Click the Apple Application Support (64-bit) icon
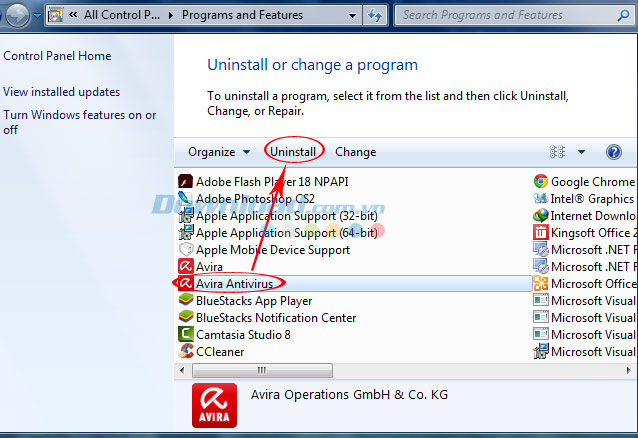The image size is (638, 438). [186, 232]
